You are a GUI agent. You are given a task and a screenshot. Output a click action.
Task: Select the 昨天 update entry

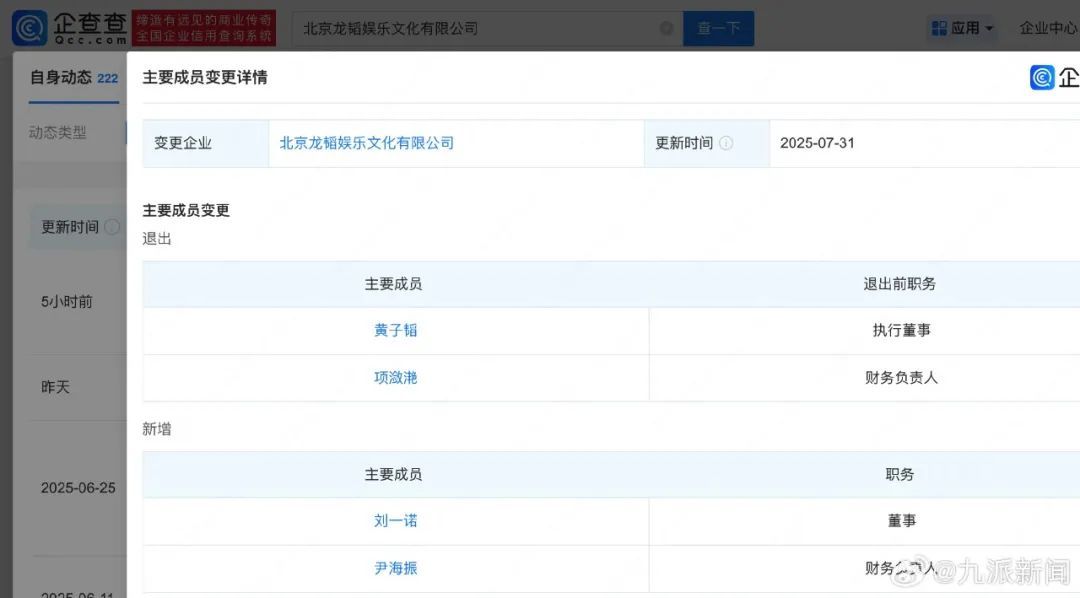(x=55, y=386)
